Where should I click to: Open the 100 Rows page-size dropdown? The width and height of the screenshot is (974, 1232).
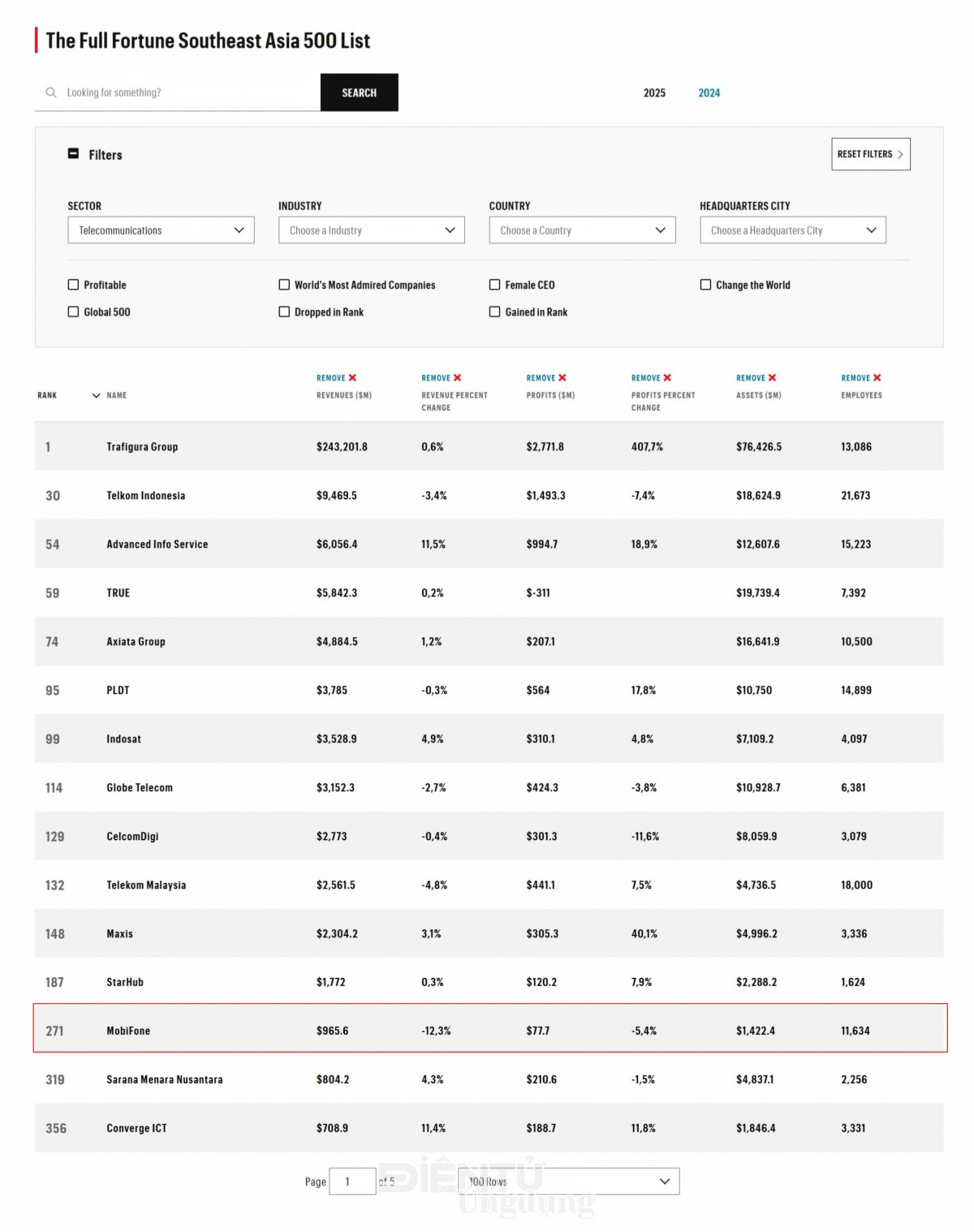click(x=568, y=1182)
